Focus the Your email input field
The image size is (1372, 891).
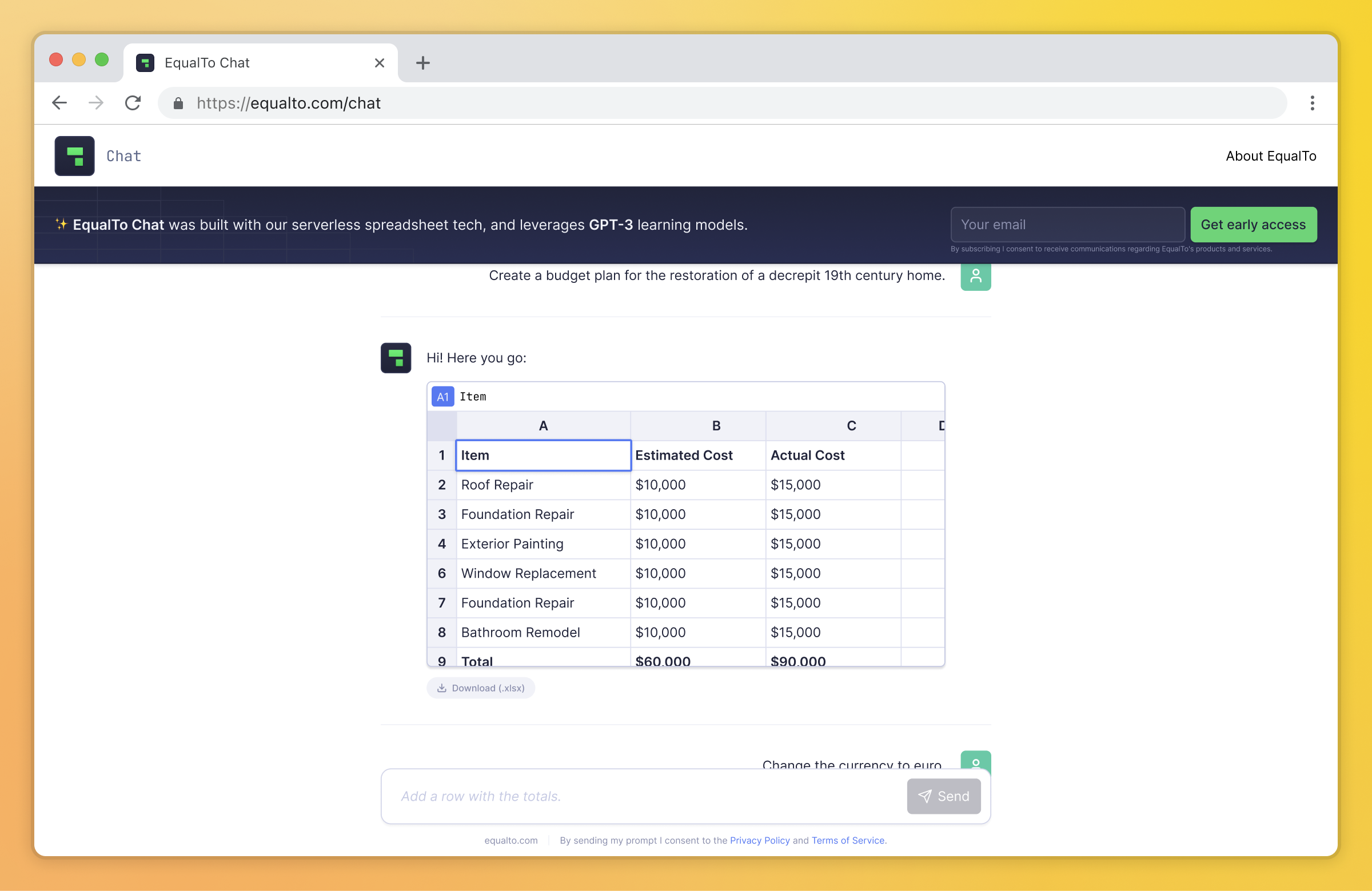coord(1068,225)
